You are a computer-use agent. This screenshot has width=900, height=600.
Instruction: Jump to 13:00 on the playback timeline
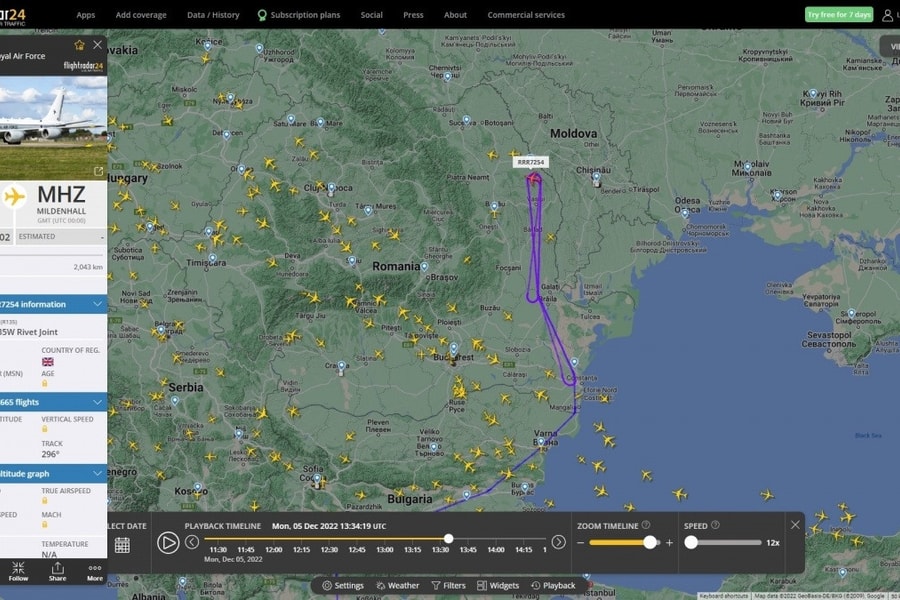click(x=385, y=549)
